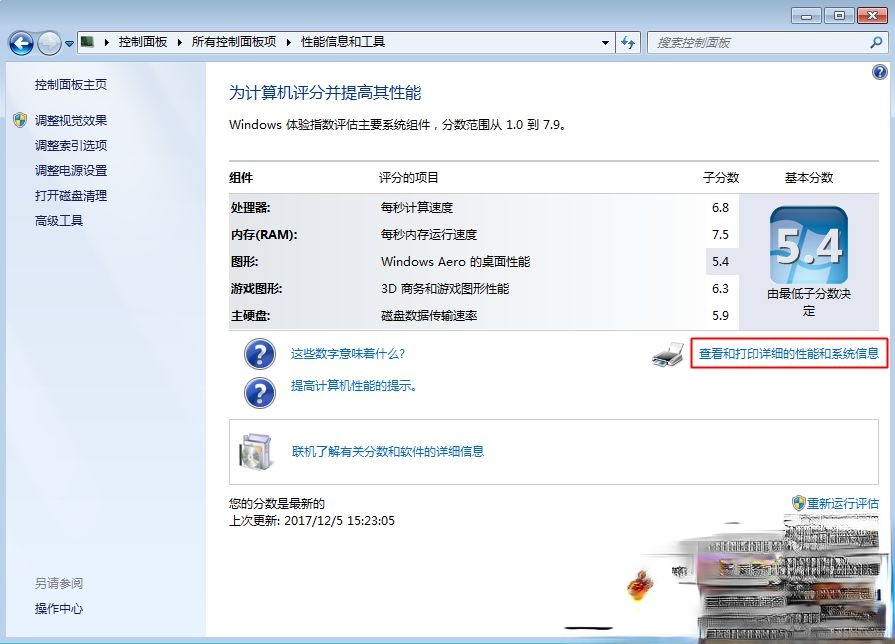
Task: Click the 7.5 memory subscore
Action: click(720, 235)
